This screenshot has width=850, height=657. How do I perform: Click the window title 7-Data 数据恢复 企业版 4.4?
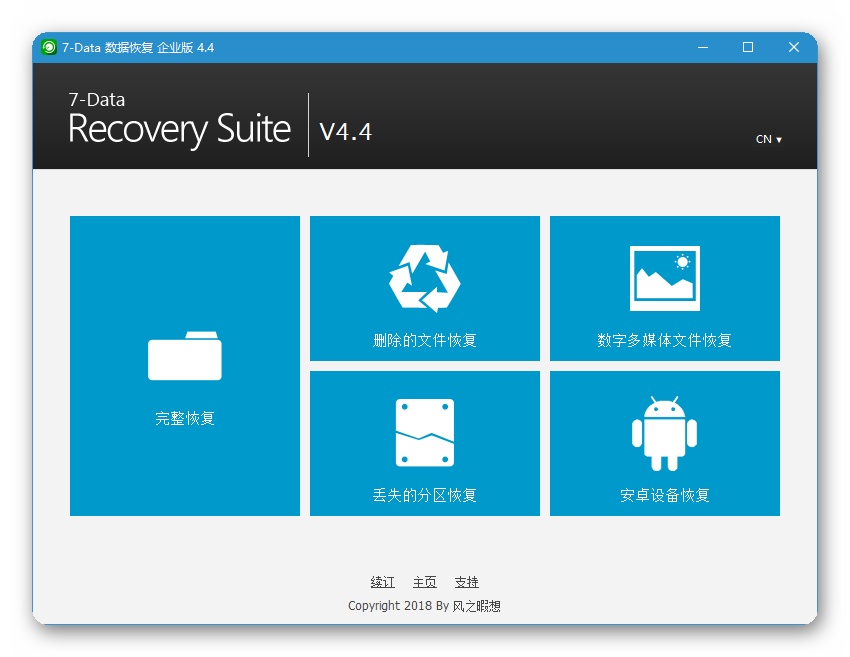(138, 48)
